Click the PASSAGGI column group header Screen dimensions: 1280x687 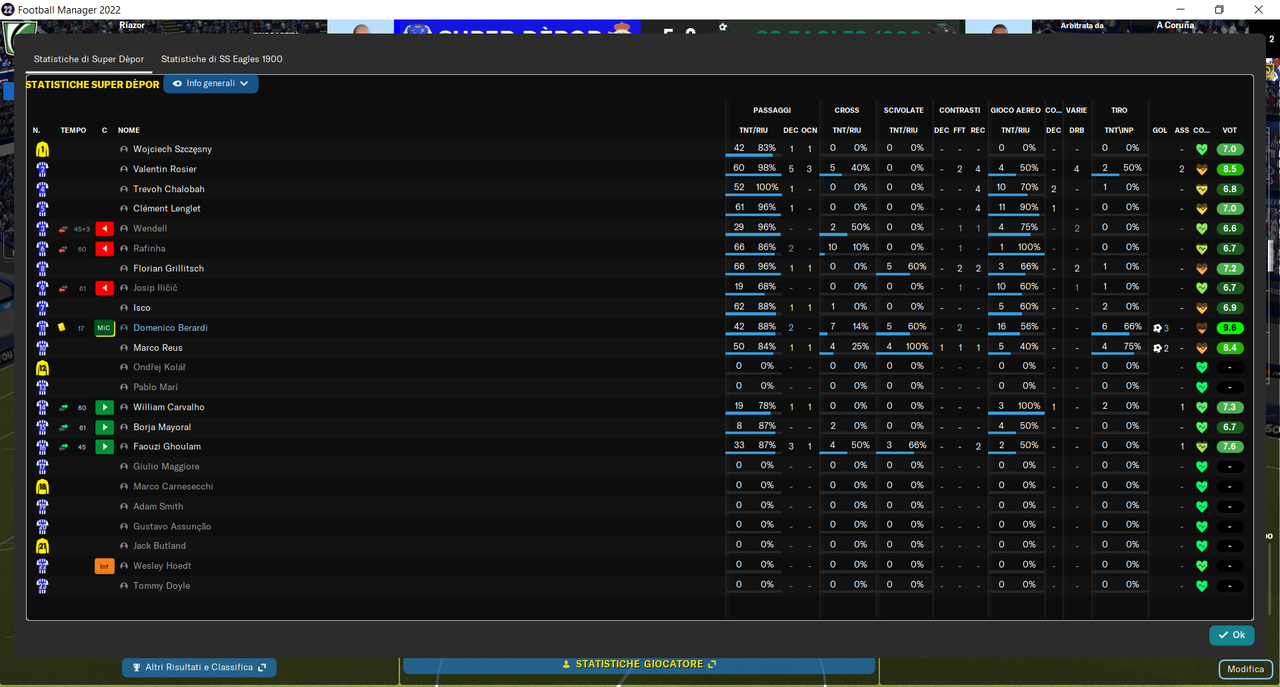click(x=772, y=110)
